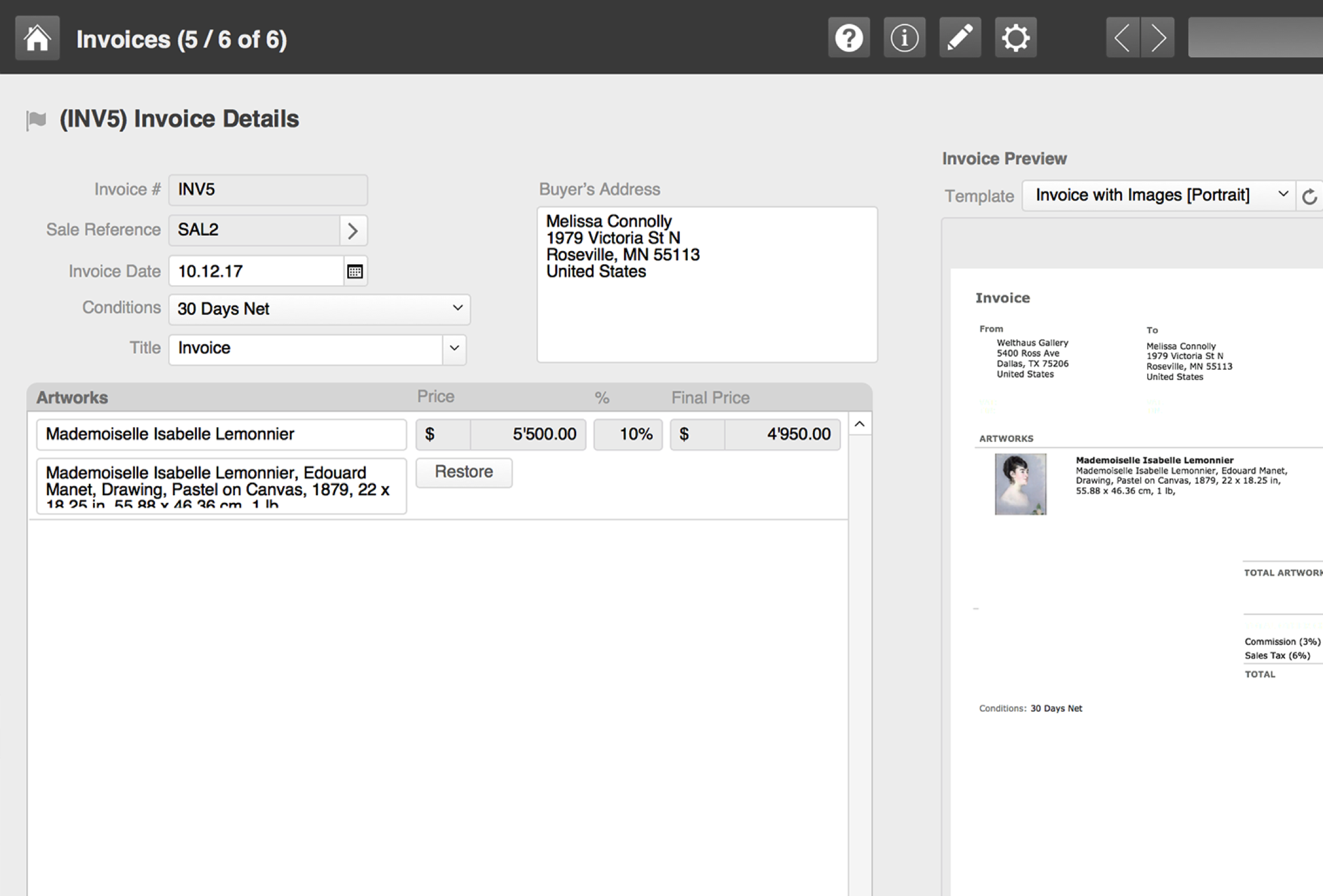Toggle the flag next to Invoice Details
This screenshot has width=1323, height=896.
click(36, 120)
